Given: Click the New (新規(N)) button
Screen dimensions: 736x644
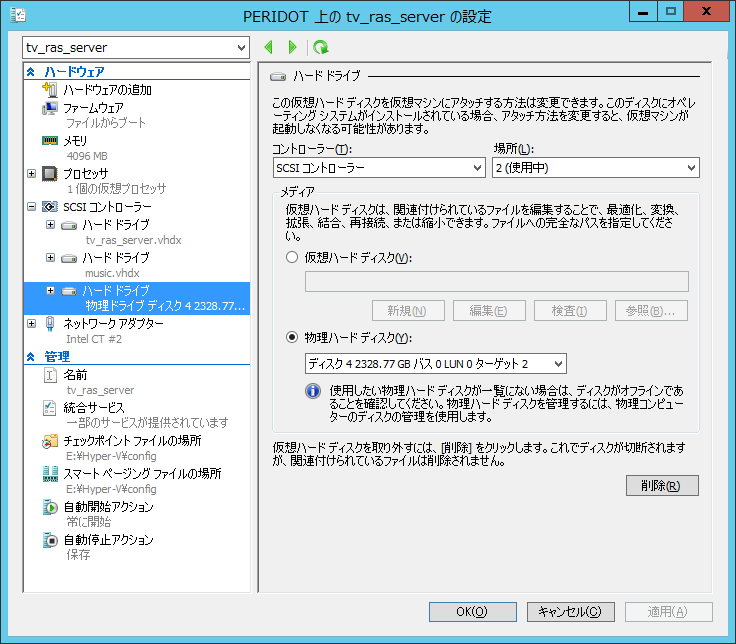Looking at the screenshot, I should (408, 311).
